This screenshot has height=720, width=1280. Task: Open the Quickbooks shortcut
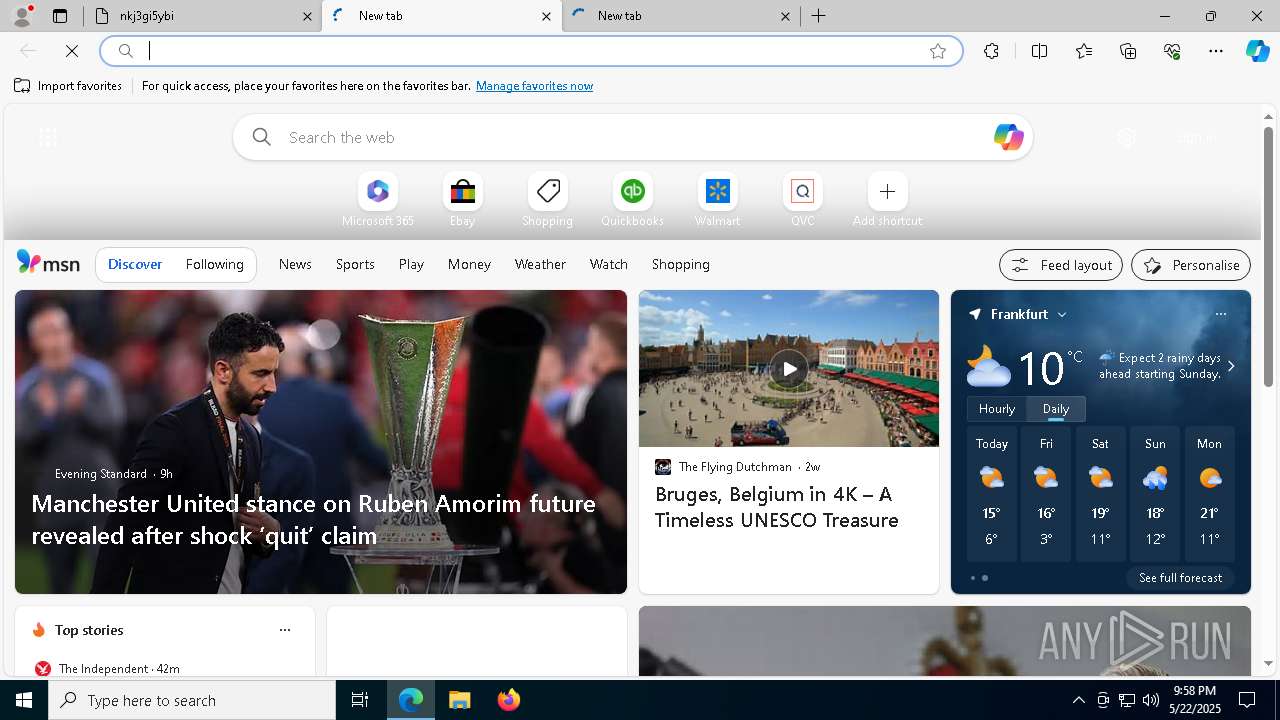pyautogui.click(x=632, y=200)
